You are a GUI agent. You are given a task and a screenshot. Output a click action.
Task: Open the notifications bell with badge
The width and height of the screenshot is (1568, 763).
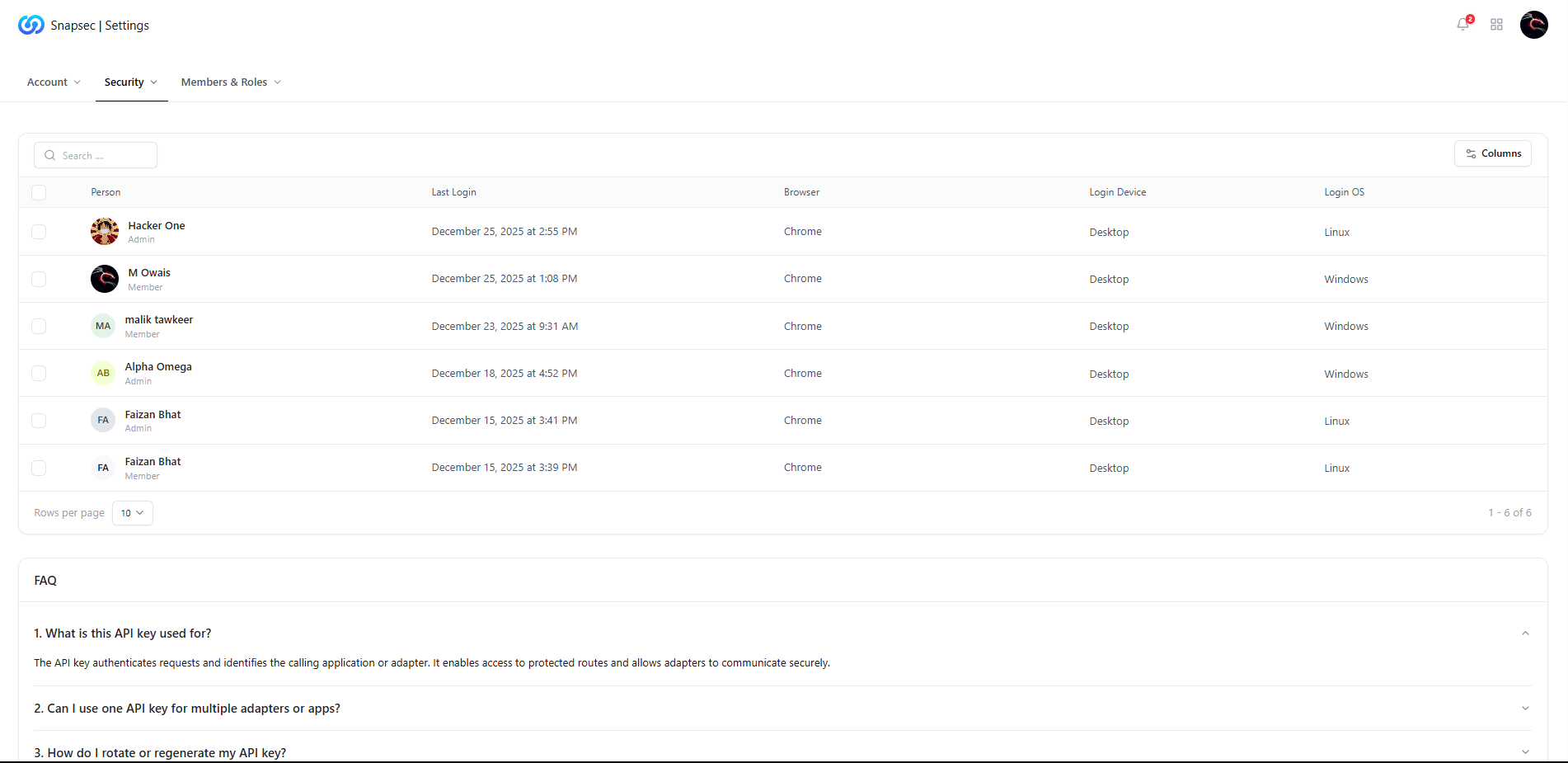1462,25
